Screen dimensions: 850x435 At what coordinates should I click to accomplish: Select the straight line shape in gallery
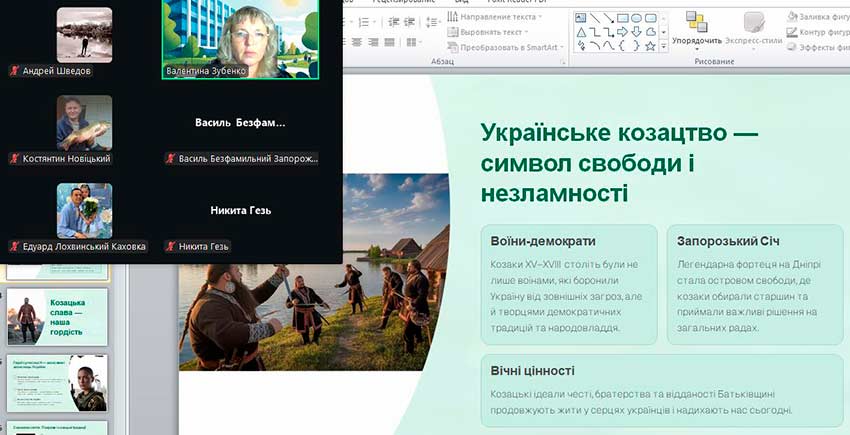pyautogui.click(x=594, y=17)
